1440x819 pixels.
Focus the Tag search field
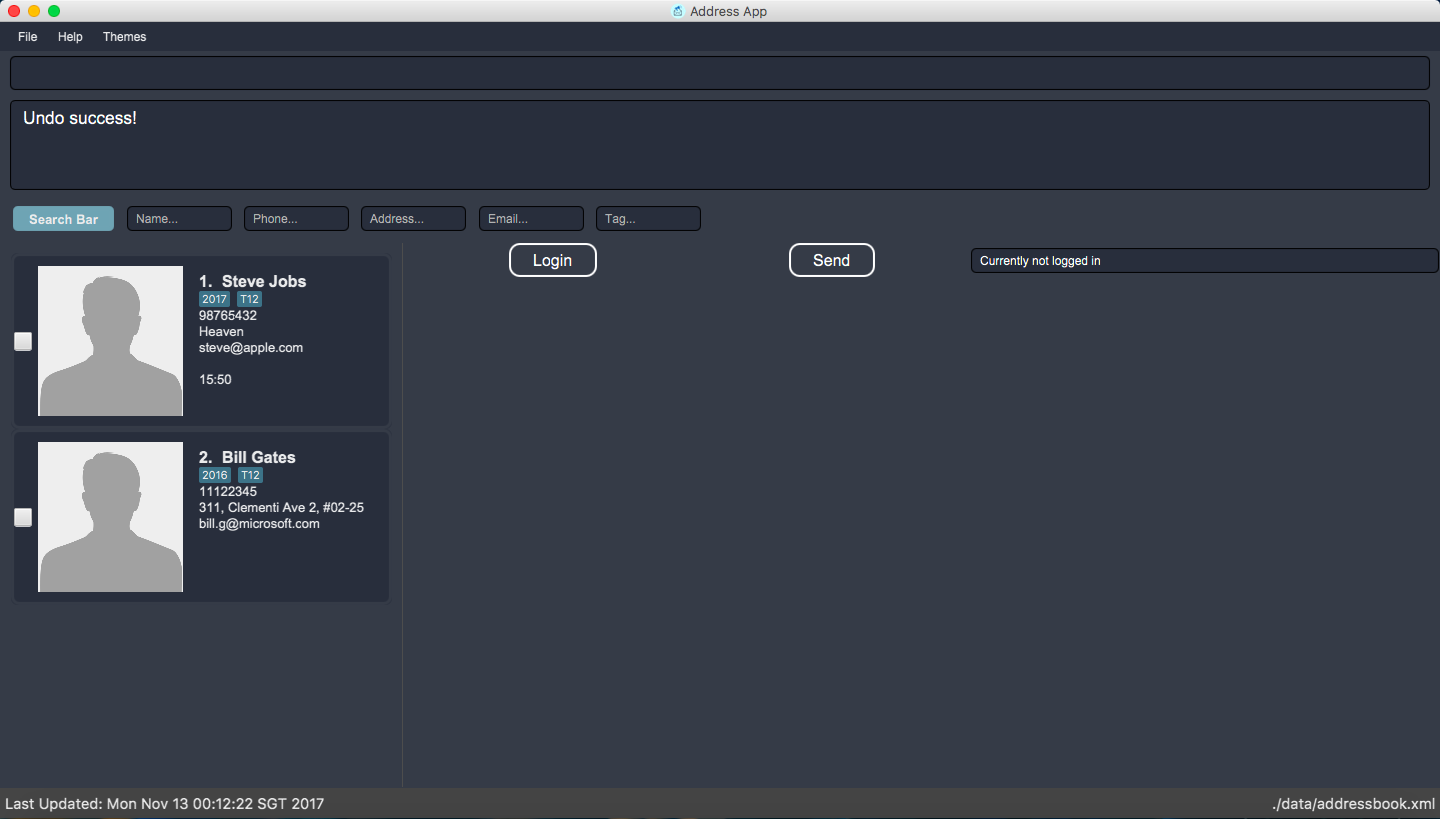pyautogui.click(x=648, y=219)
